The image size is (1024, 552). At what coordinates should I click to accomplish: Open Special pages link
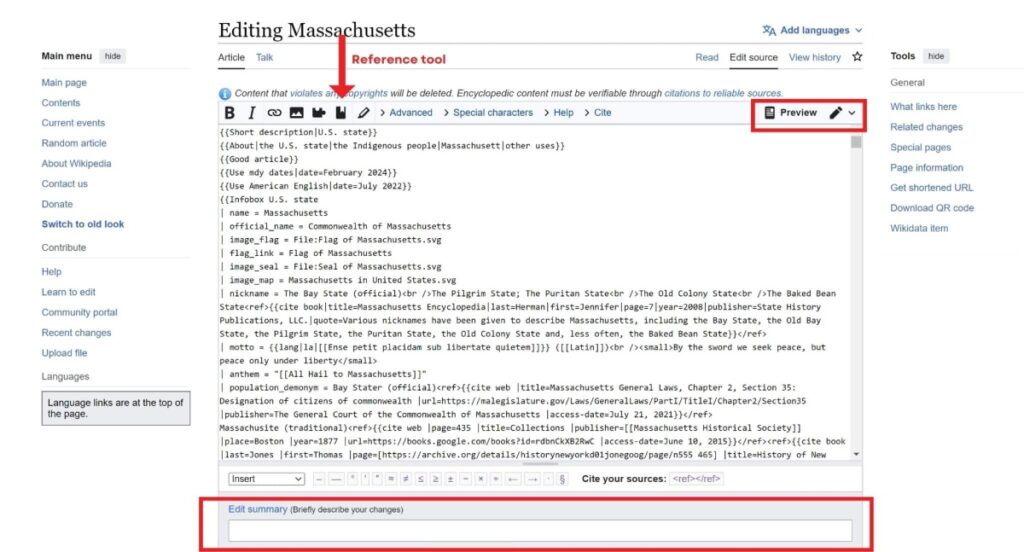pyautogui.click(x=920, y=147)
